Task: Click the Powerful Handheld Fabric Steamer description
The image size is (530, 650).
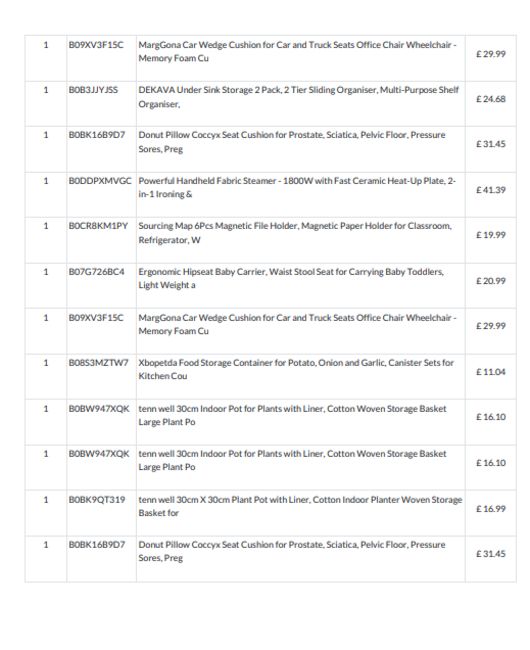Action: [297, 187]
